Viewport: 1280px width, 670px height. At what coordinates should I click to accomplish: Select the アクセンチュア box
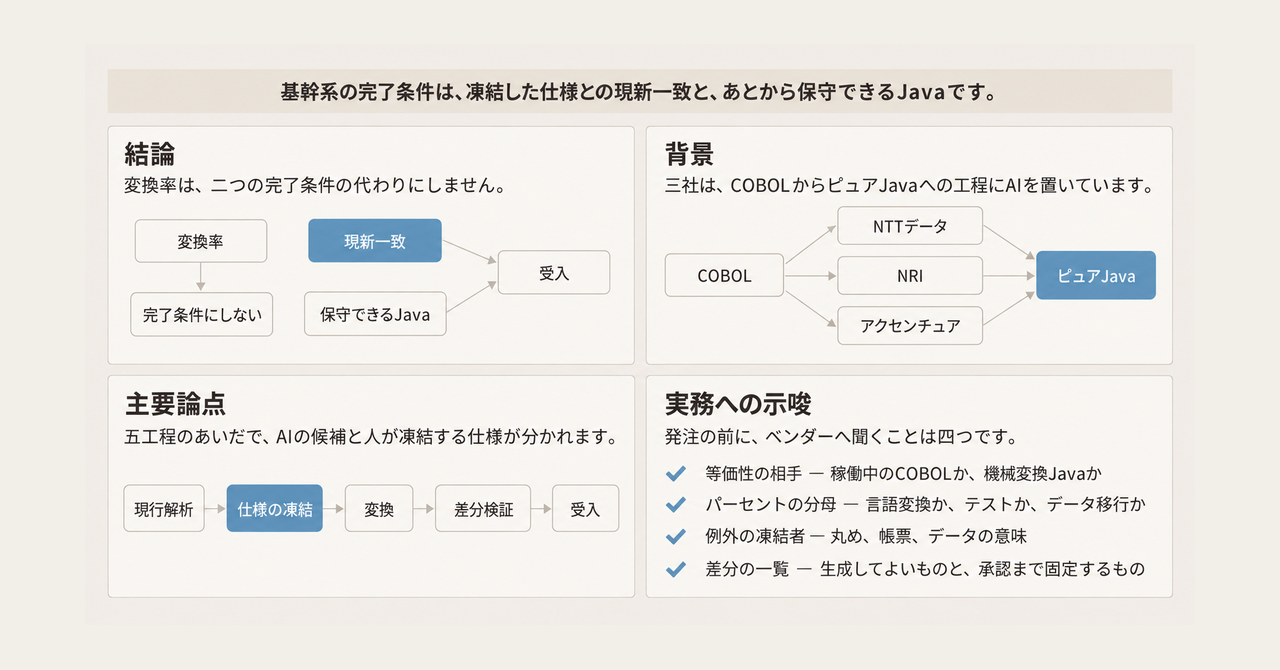tap(910, 325)
